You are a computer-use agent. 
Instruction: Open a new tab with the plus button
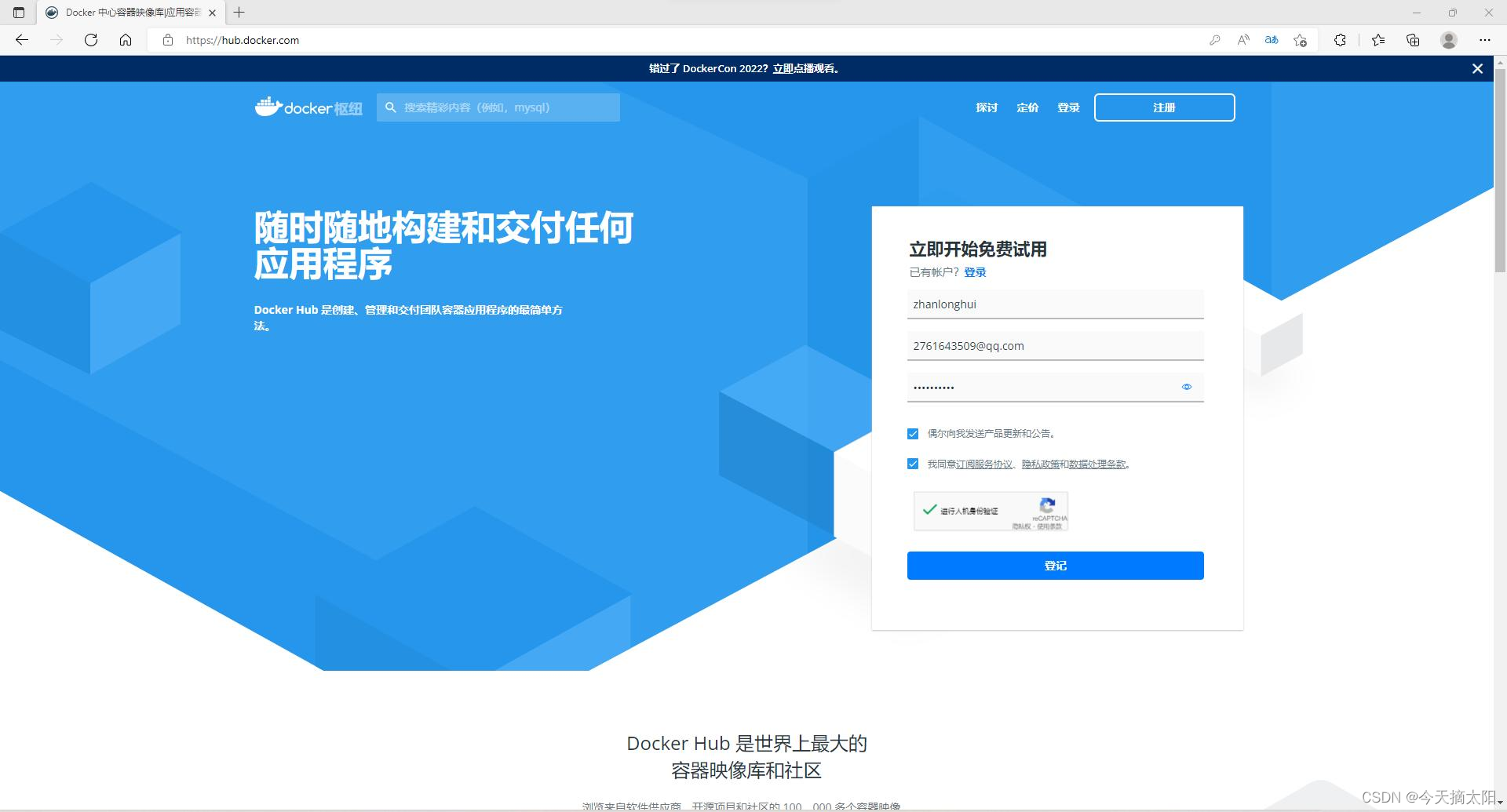(239, 13)
